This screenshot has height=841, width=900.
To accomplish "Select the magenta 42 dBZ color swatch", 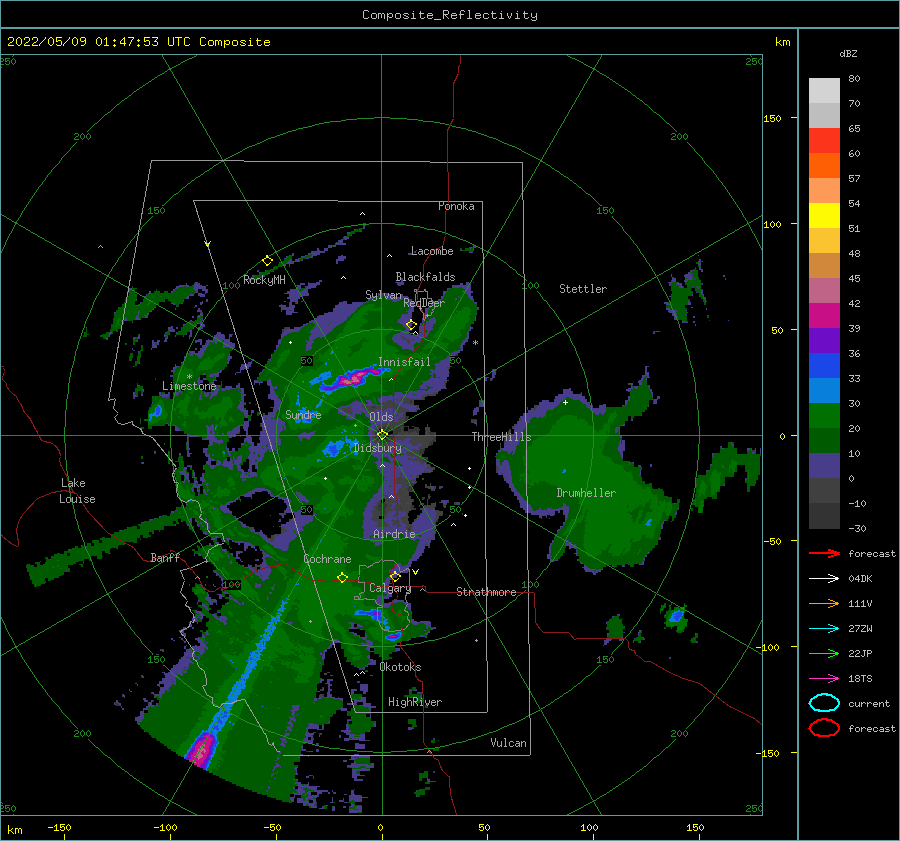I will [824, 315].
